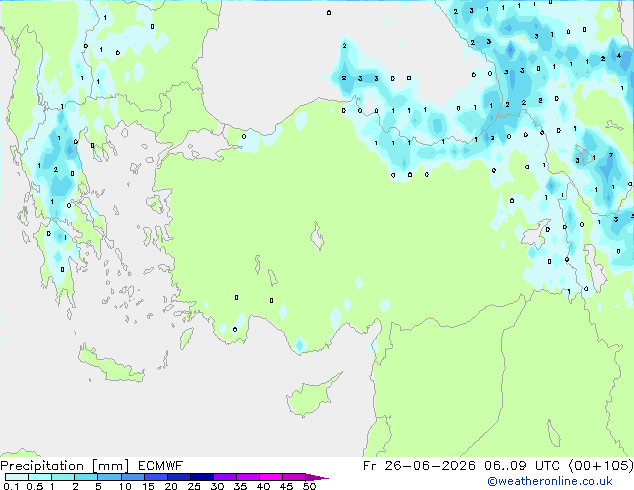The width and height of the screenshot is (634, 490).
Task: Click the 'Precipitation' title text
Action: (x=42, y=466)
